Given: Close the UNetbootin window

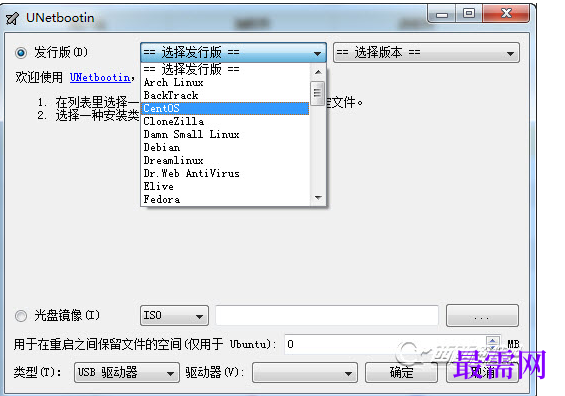Looking at the screenshot, I should click(x=506, y=14).
